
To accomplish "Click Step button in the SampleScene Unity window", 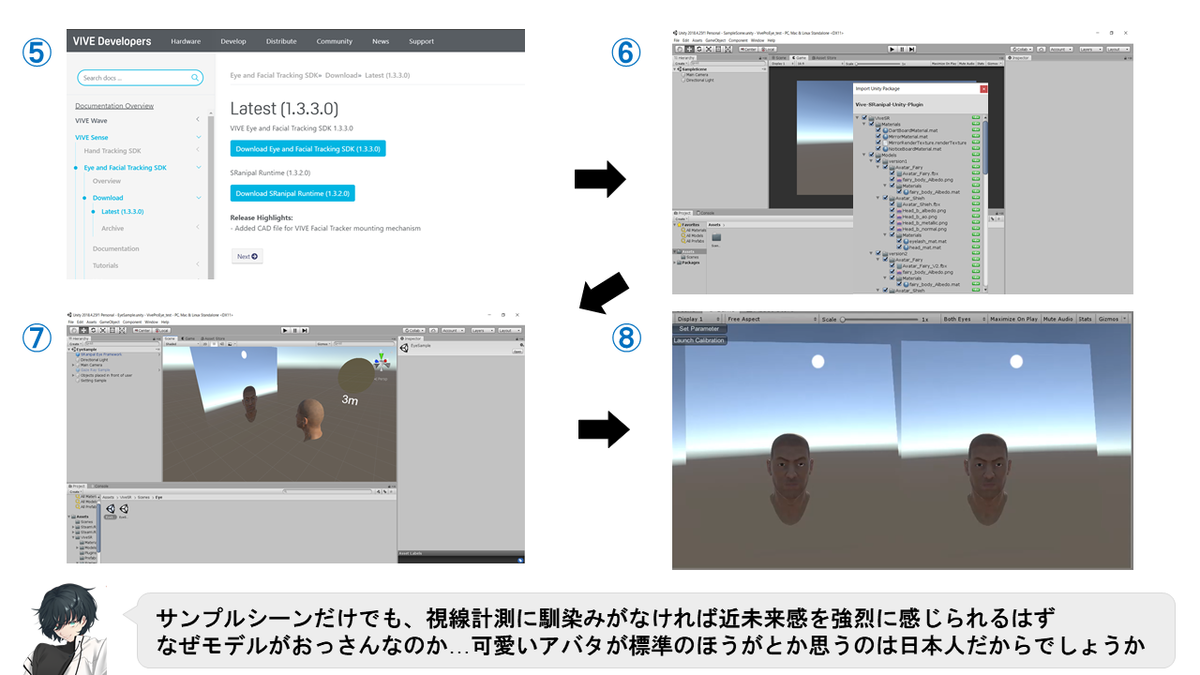I will (912, 49).
